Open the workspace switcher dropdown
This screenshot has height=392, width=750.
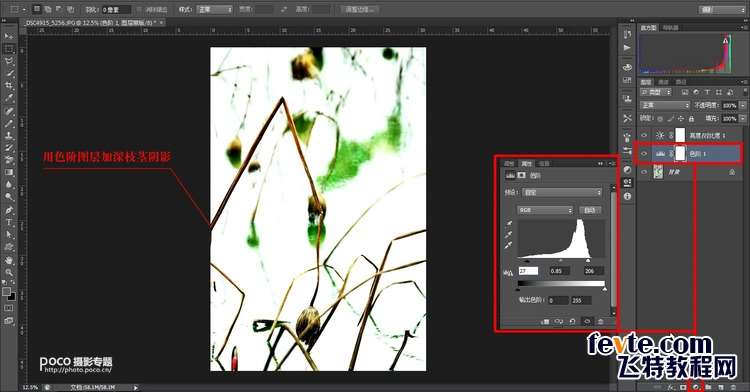722,9
